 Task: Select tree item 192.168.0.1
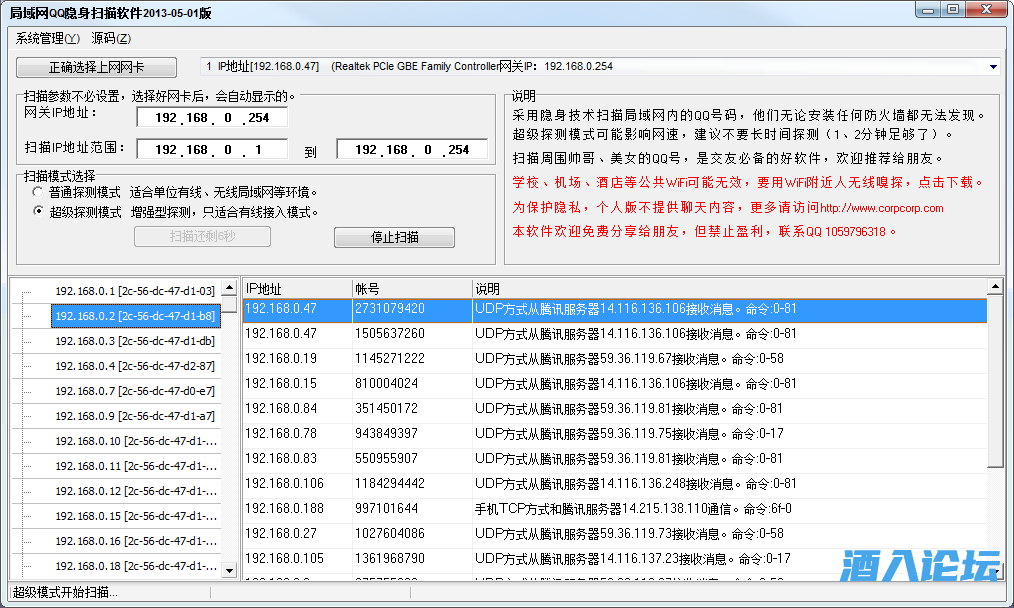[134, 291]
